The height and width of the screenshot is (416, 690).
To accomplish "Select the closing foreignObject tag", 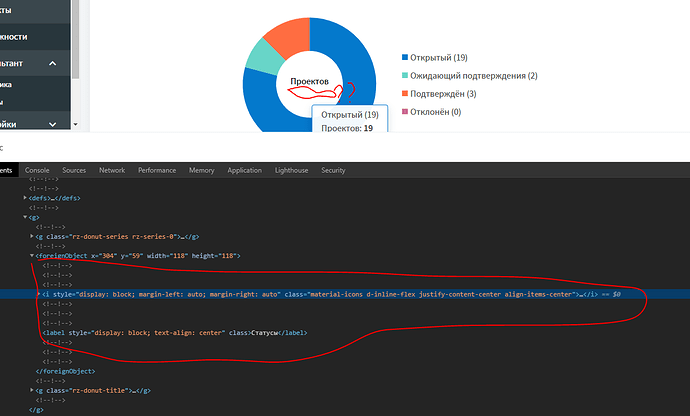I will (x=65, y=371).
